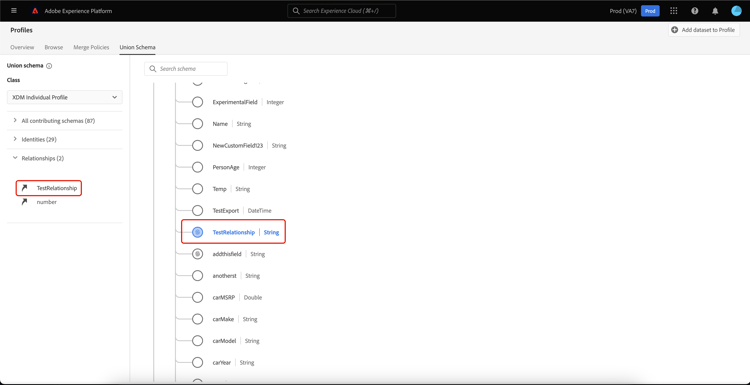Screen dimensions: 750x385
Task: Open the hamburger navigation menu
Action: [x=13, y=11]
